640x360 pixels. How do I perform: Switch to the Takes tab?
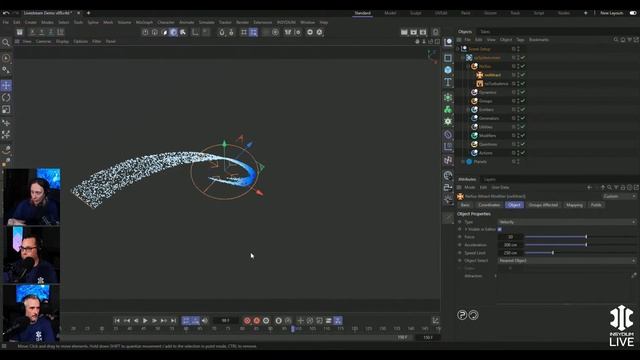pyautogui.click(x=485, y=31)
